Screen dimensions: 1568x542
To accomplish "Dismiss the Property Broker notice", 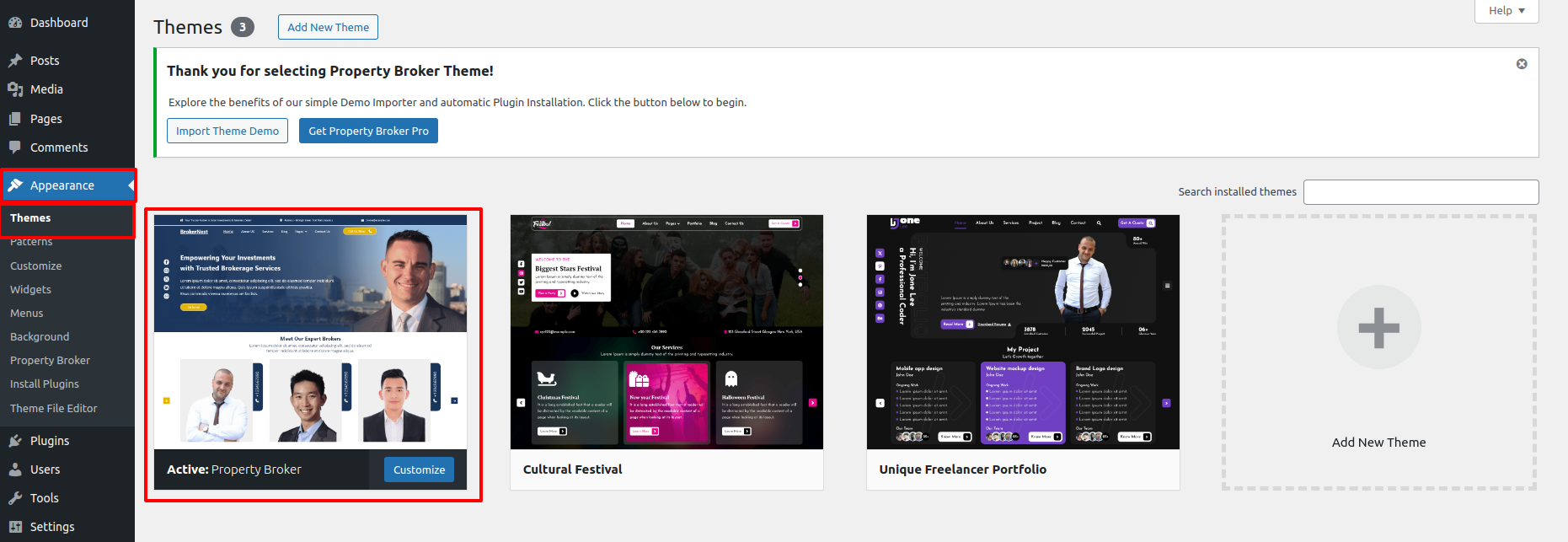I will click(1522, 64).
